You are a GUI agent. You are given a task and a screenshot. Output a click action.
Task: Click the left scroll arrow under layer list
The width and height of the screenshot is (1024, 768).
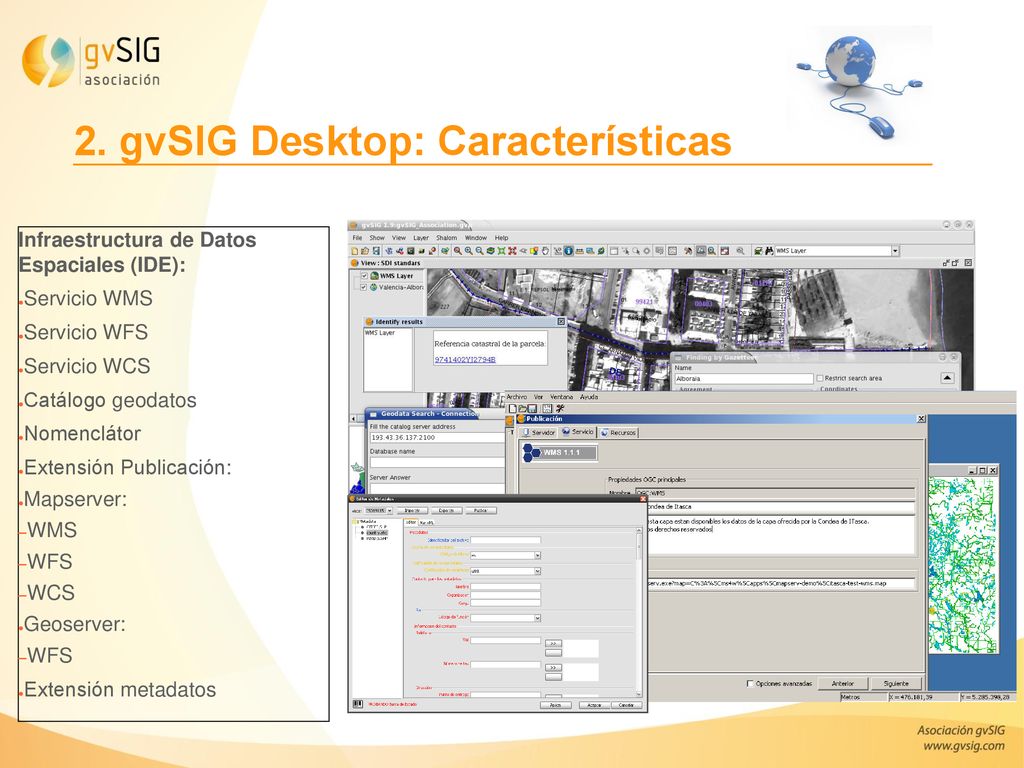(x=353, y=418)
